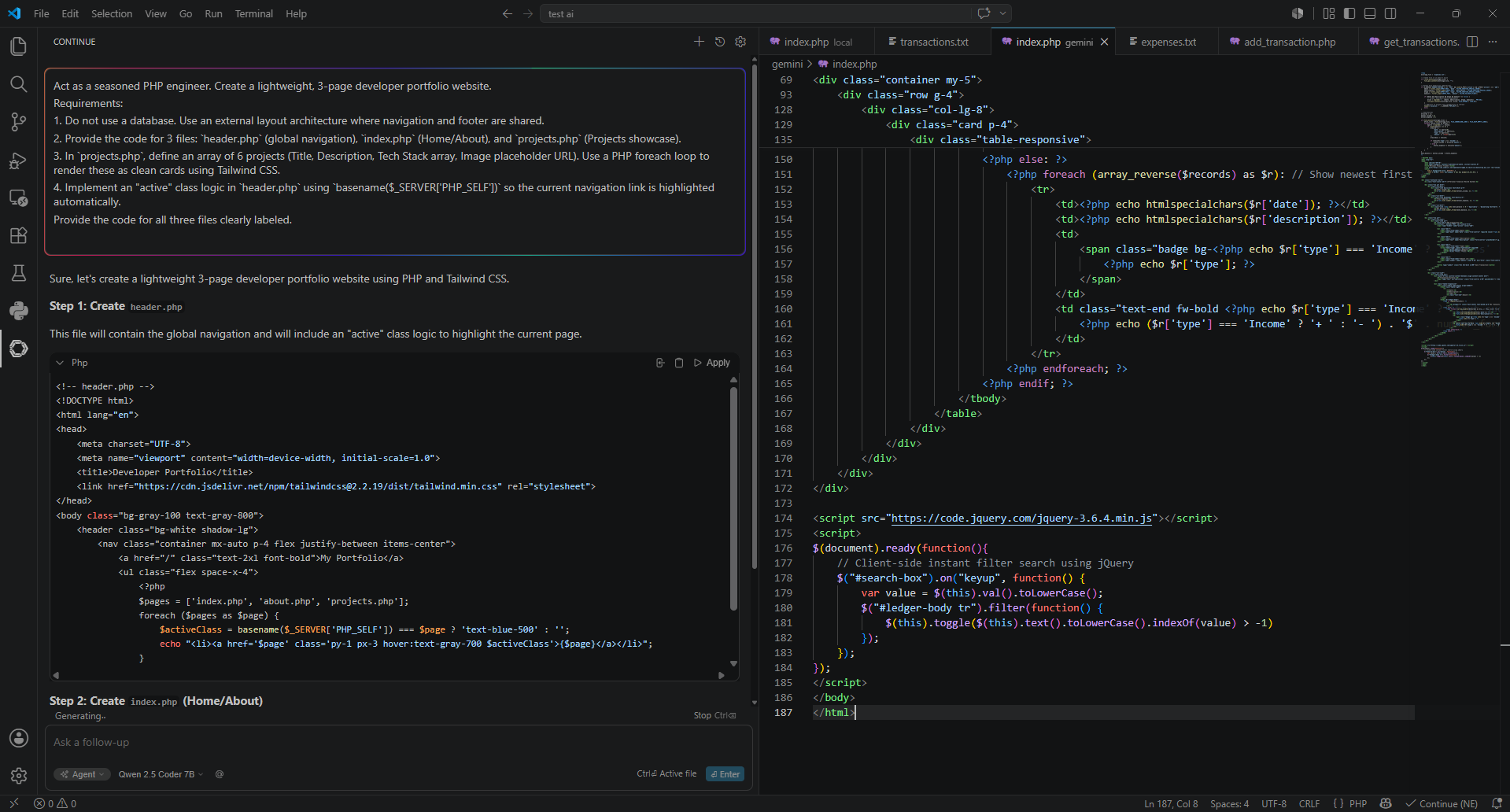
Task: Customize layout from title bar
Action: [1329, 13]
